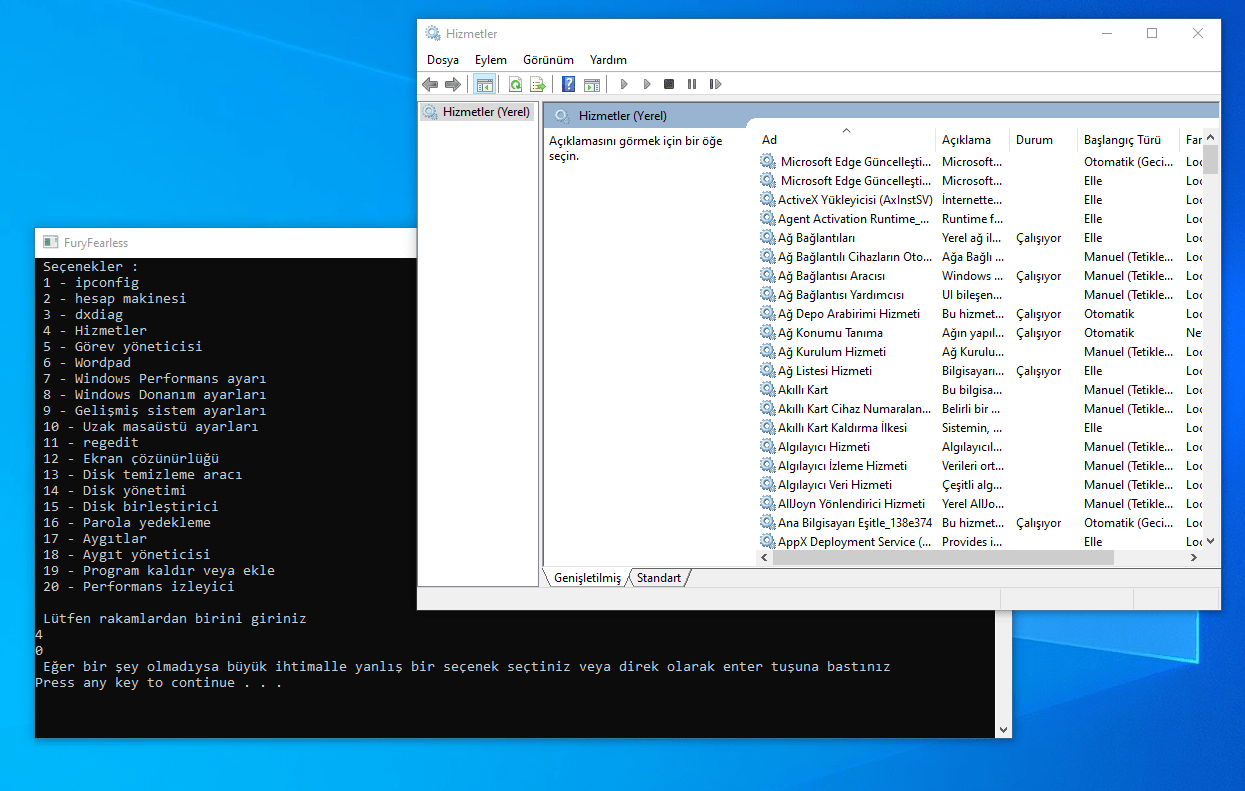Click gear icon of Algılayıcı Hizmeti
The height and width of the screenshot is (791, 1245).
tap(767, 447)
